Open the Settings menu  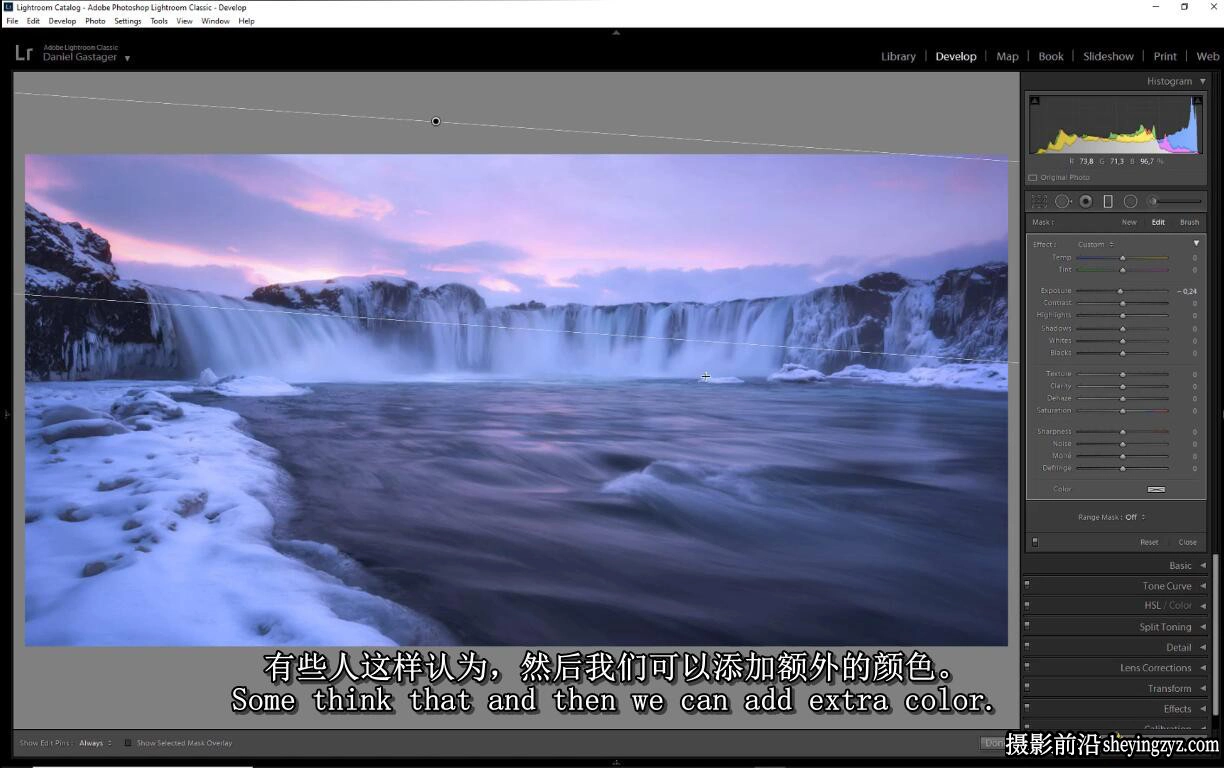[x=127, y=21]
